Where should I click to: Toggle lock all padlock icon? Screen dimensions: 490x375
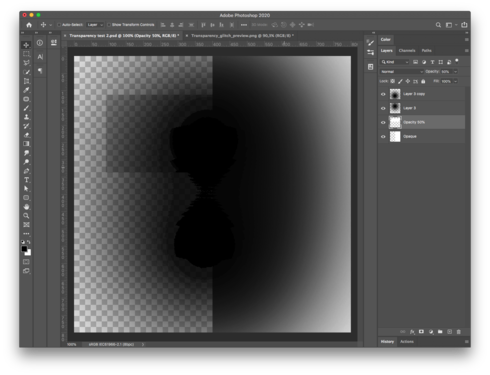pos(423,81)
